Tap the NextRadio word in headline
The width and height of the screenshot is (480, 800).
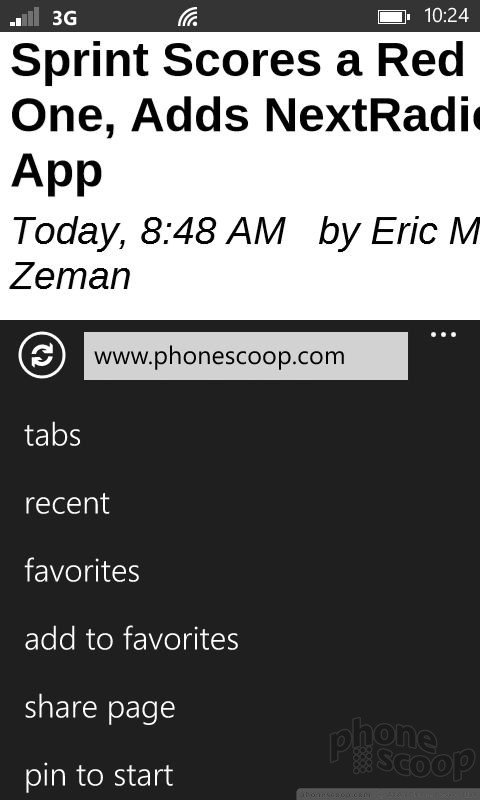pos(372,116)
